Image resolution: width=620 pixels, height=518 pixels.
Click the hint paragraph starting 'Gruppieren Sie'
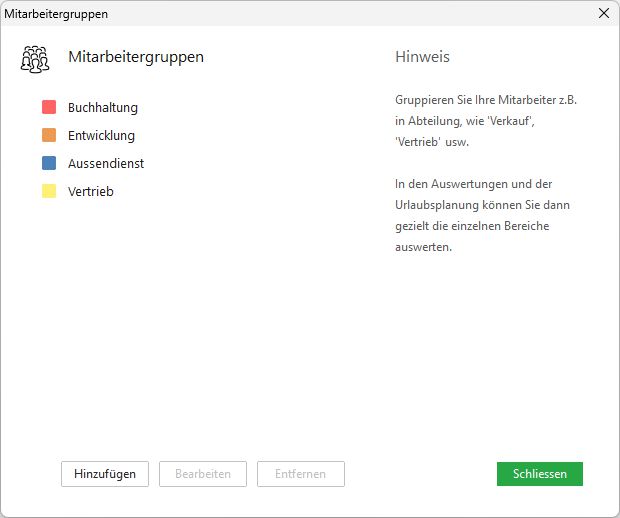click(x=467, y=123)
